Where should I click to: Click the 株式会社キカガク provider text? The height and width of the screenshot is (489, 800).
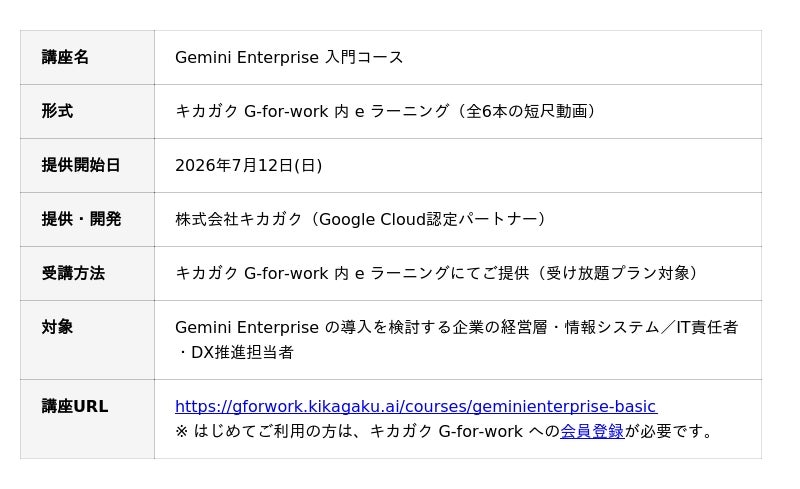pyautogui.click(x=239, y=219)
